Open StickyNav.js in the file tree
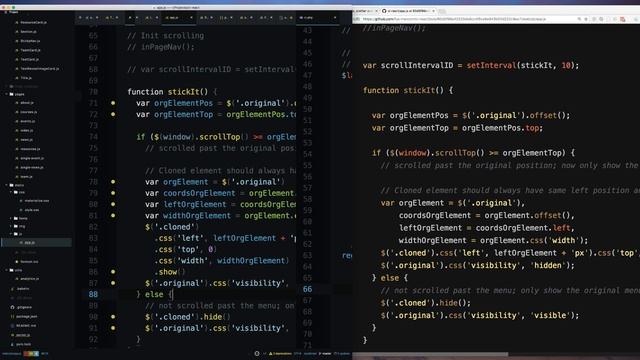 pos(30,41)
